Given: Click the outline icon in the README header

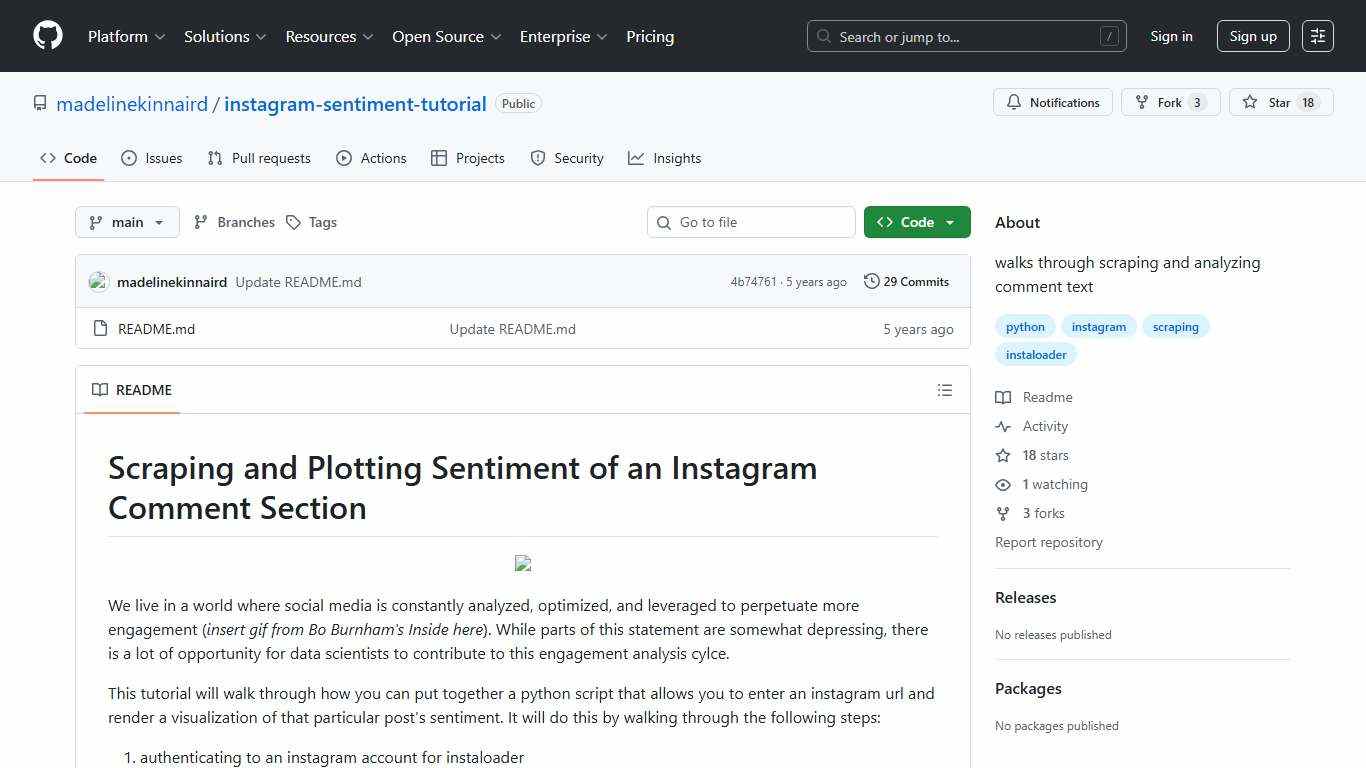Looking at the screenshot, I should (x=944, y=390).
